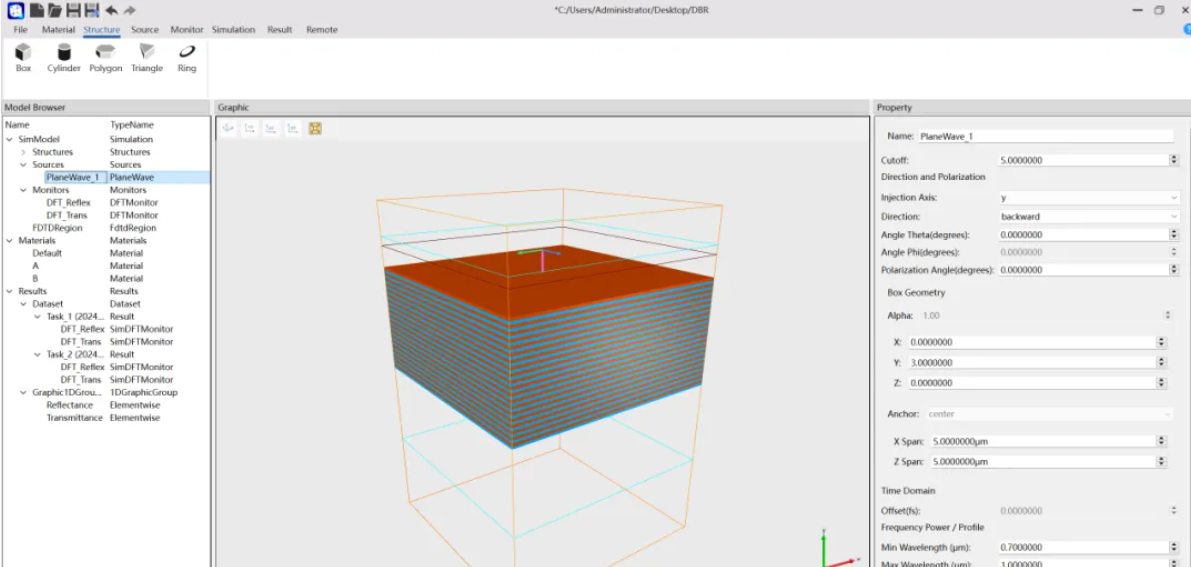Click the Box Geometry Y field
This screenshot has height=567, width=1191.
1031,363
